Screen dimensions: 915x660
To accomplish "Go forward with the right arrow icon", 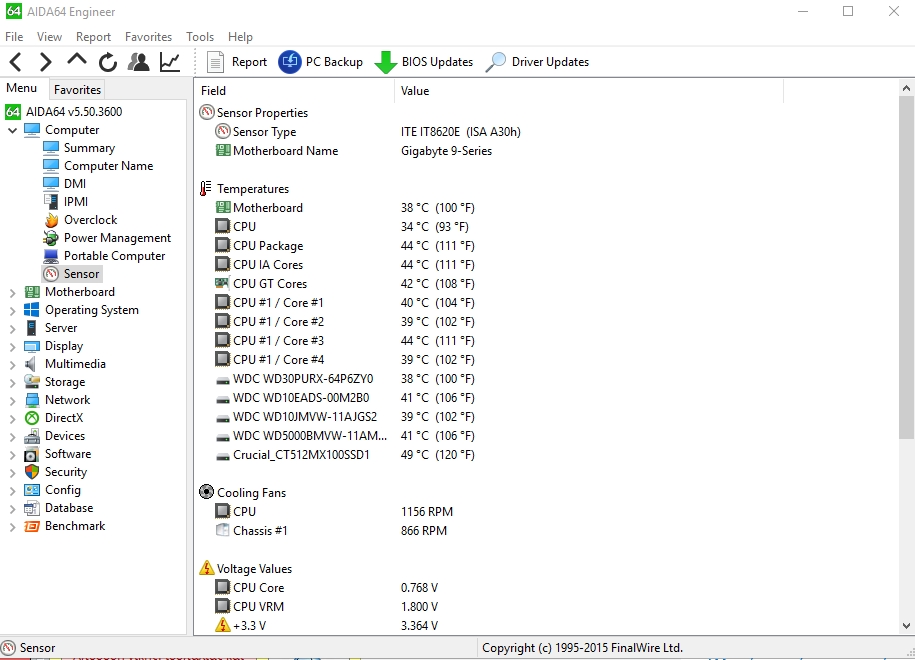I will coord(46,62).
